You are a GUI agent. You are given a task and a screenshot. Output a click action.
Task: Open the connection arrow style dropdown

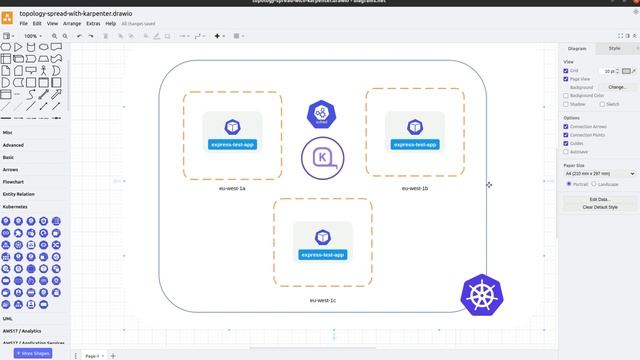point(184,36)
